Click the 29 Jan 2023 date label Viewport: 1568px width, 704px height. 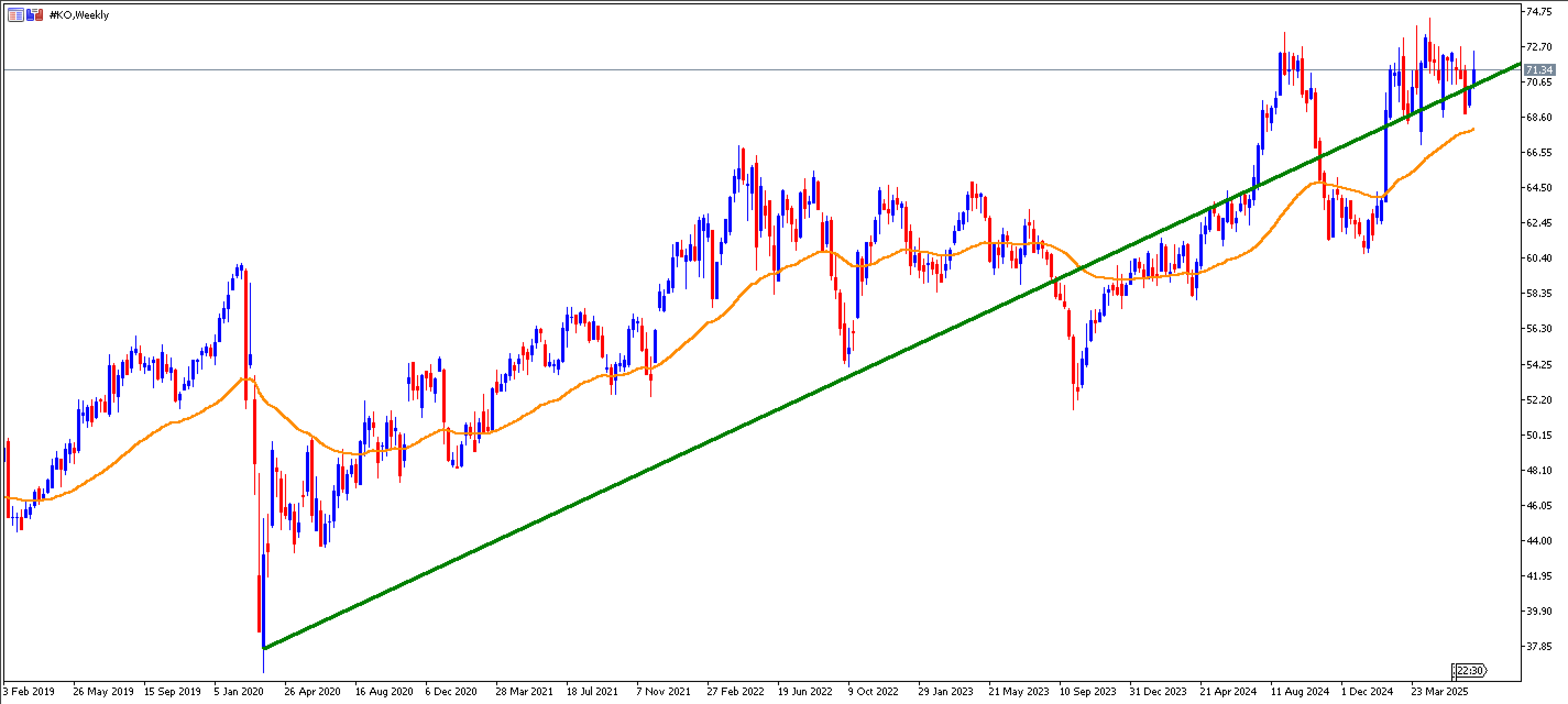[945, 692]
